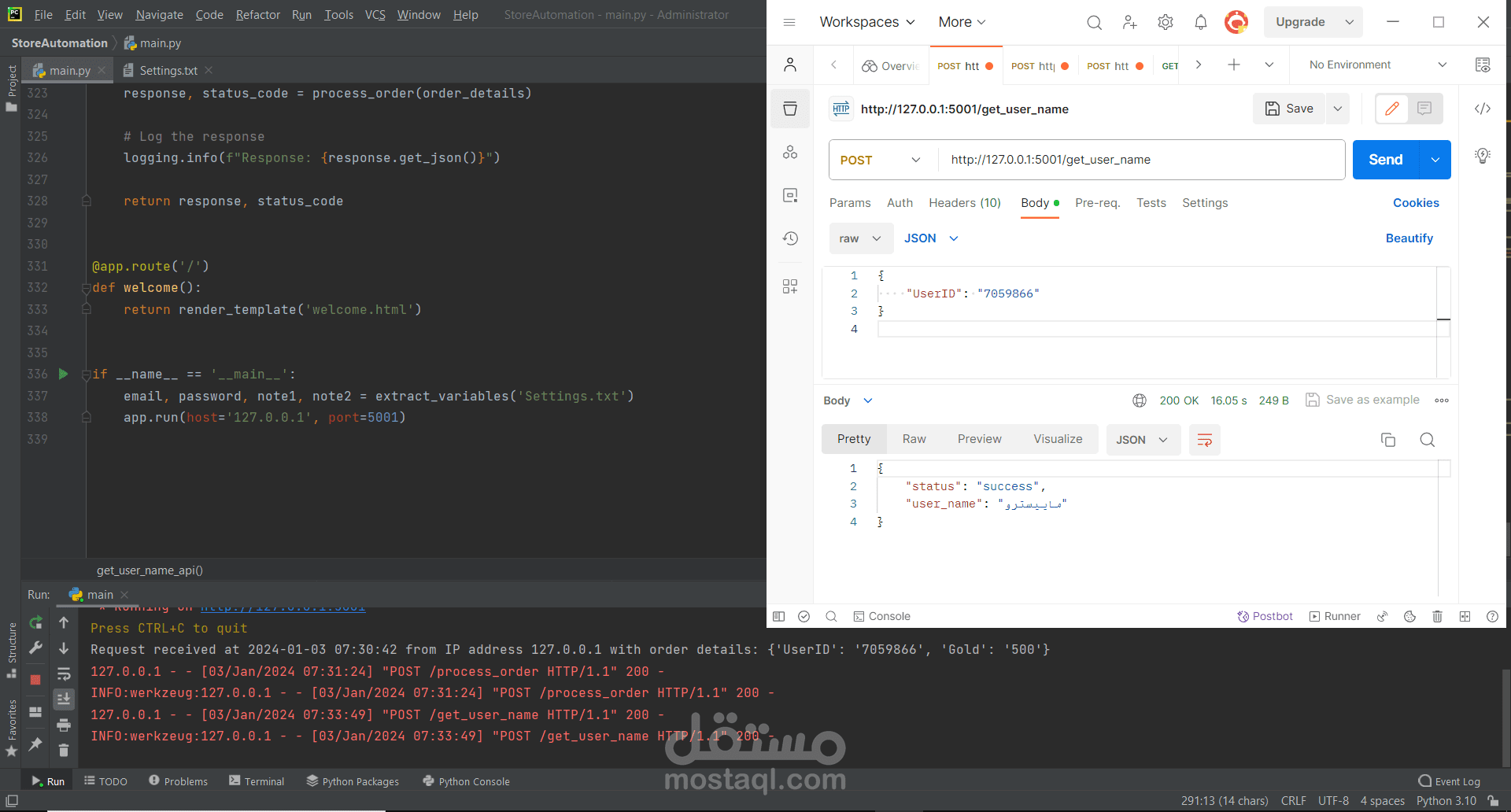Open the Cookies link

(x=1416, y=203)
